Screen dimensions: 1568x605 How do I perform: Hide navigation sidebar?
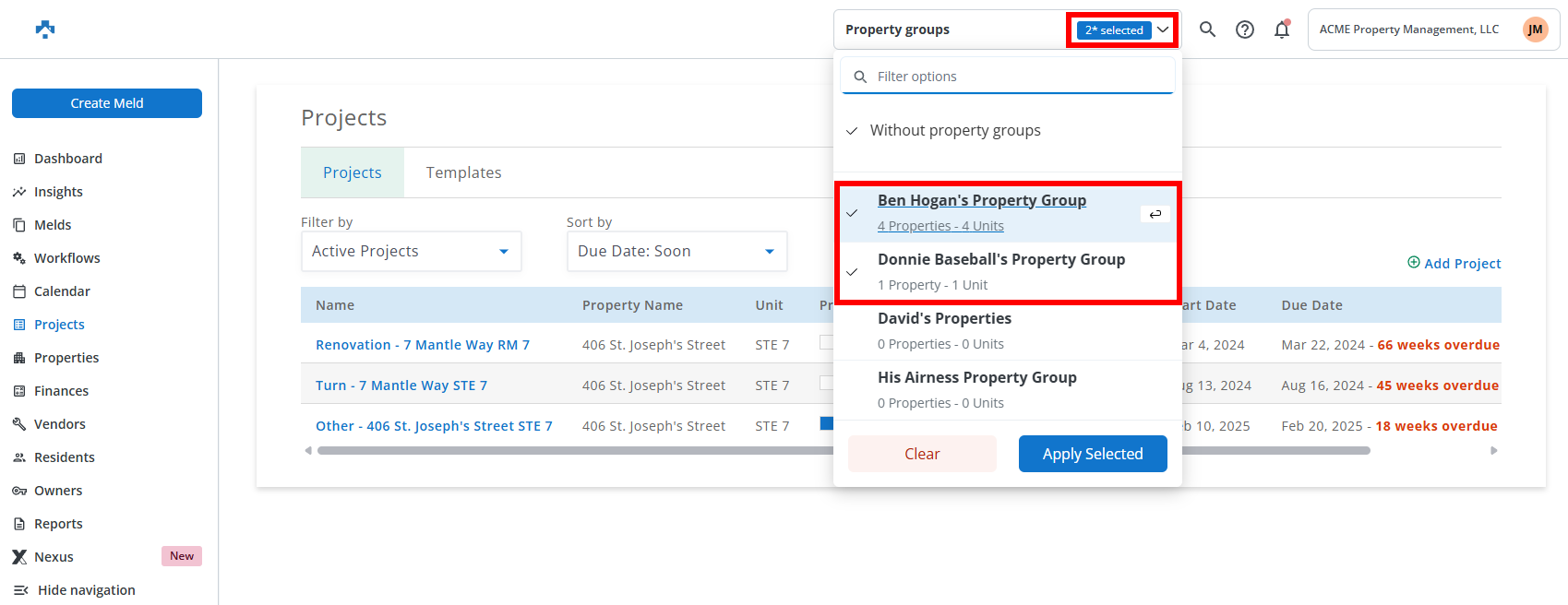click(x=86, y=590)
